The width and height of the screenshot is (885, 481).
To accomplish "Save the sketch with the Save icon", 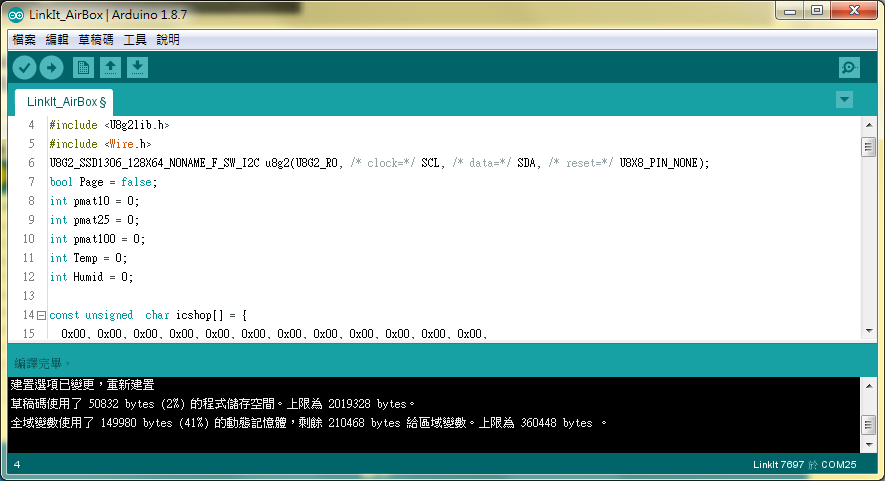I will point(138,67).
